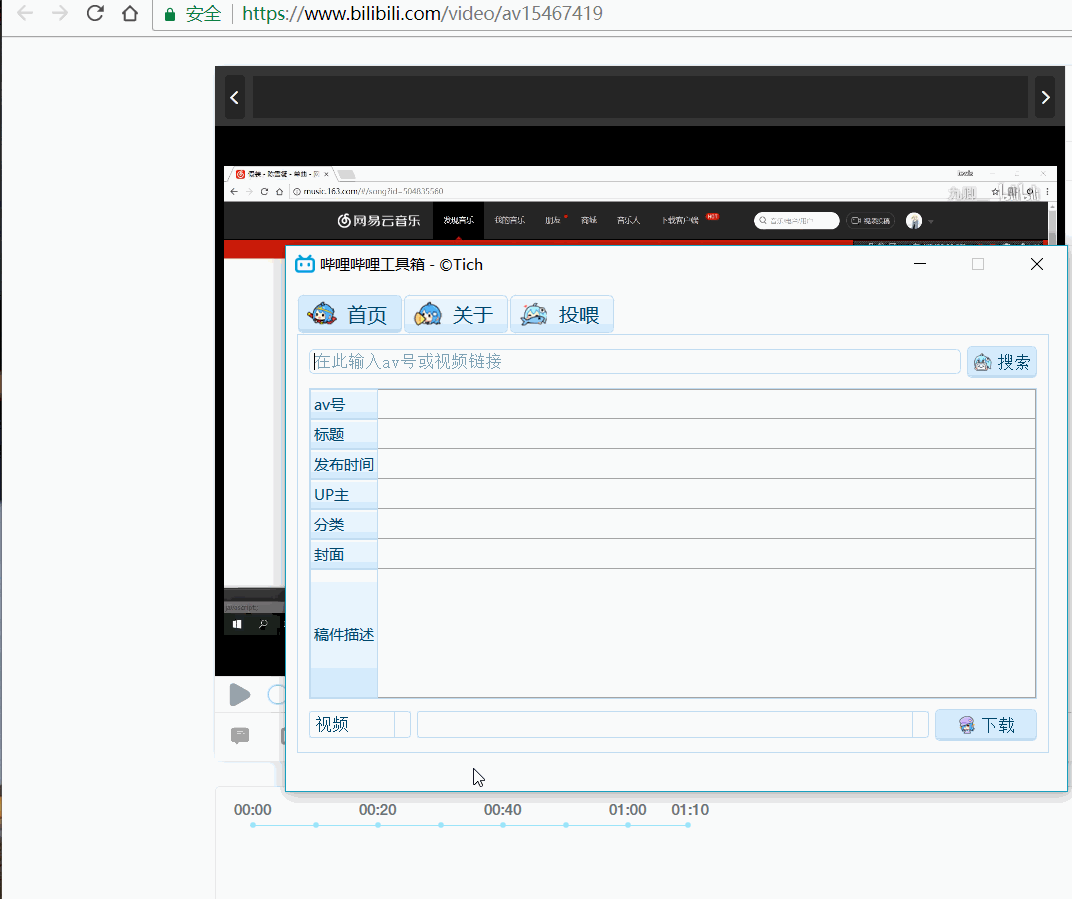Image resolution: width=1072 pixels, height=899 pixels.
Task: Grab the round video progress handle
Action: point(277,695)
